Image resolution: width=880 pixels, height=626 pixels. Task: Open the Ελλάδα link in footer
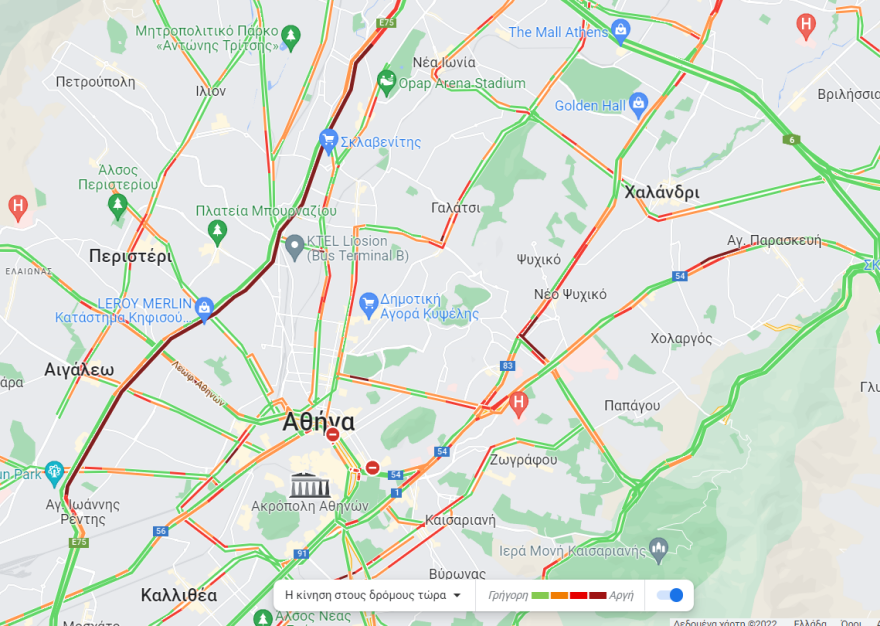[x=810, y=623]
